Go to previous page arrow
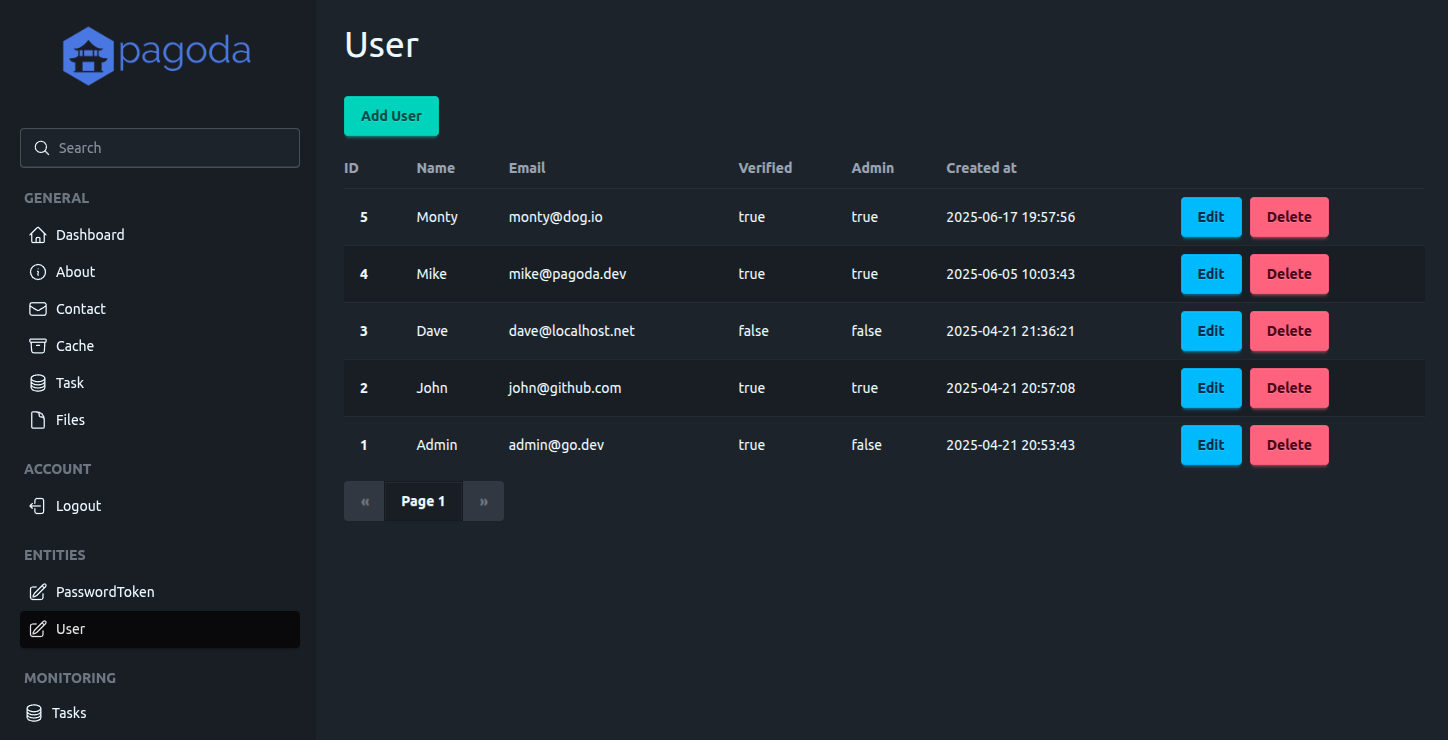1448x740 pixels. pyautogui.click(x=365, y=501)
